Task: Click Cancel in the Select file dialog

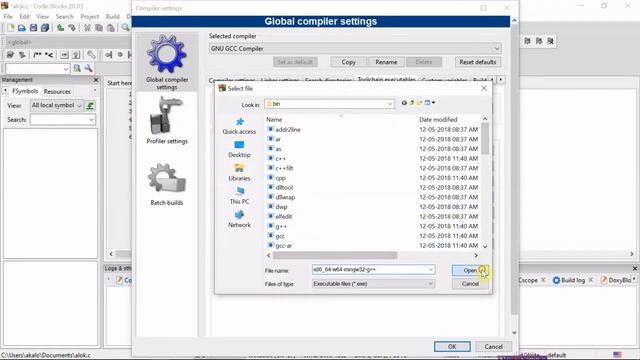Action: (470, 284)
